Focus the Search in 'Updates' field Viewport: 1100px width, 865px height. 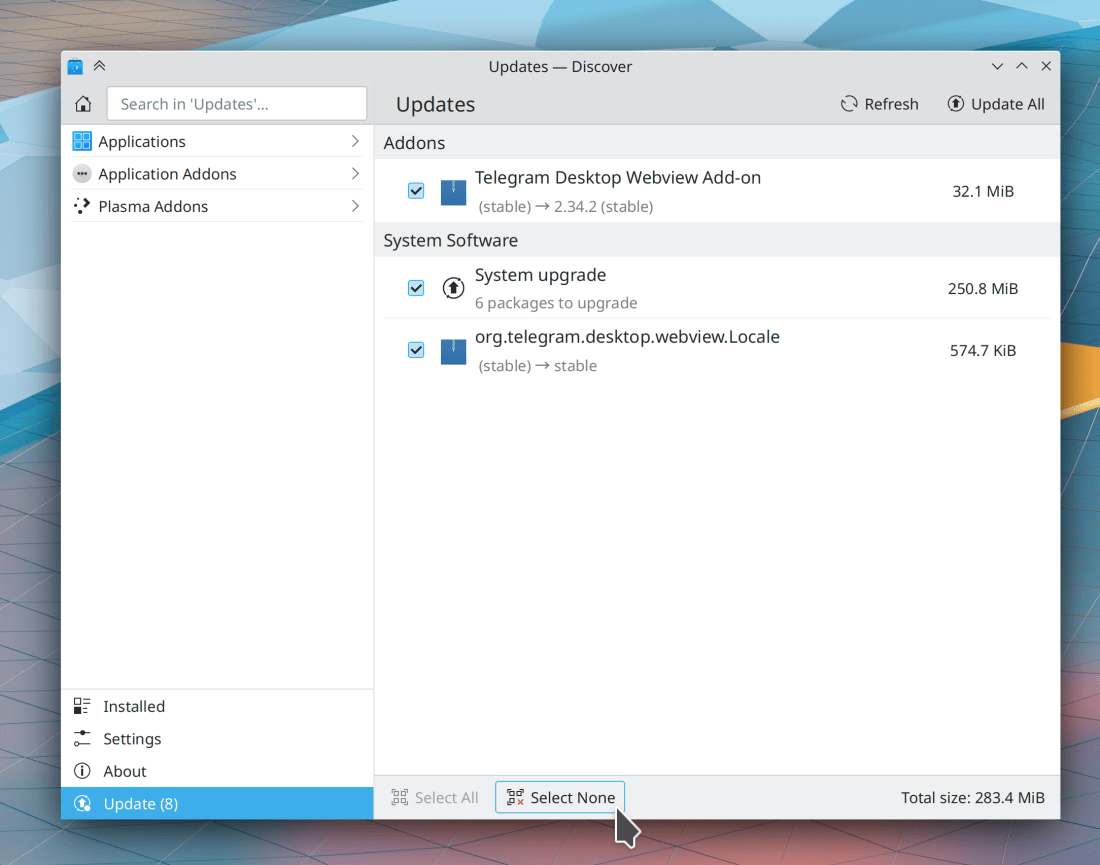click(x=237, y=104)
